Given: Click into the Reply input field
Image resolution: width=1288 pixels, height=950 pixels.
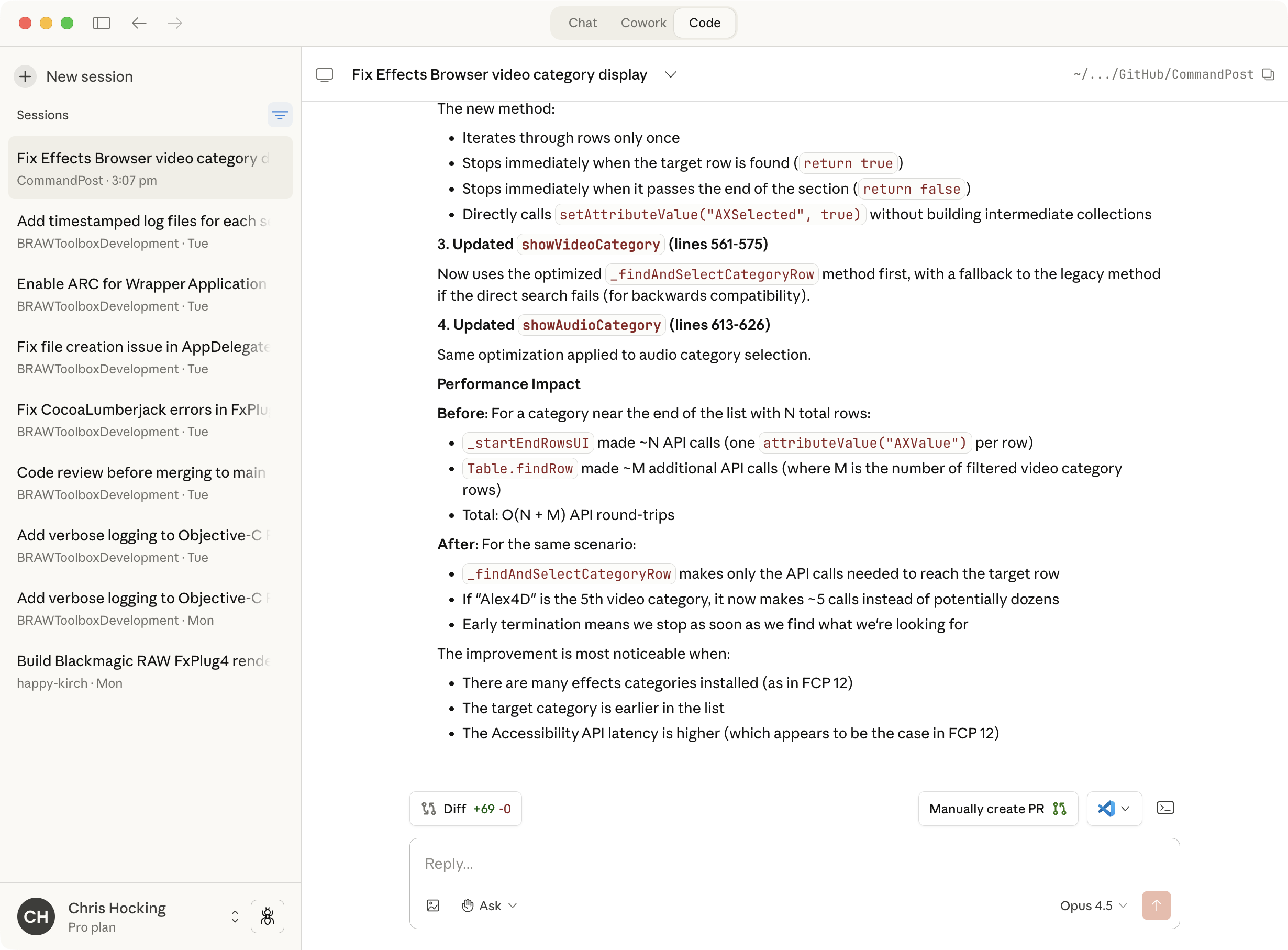Looking at the screenshot, I should (794, 864).
